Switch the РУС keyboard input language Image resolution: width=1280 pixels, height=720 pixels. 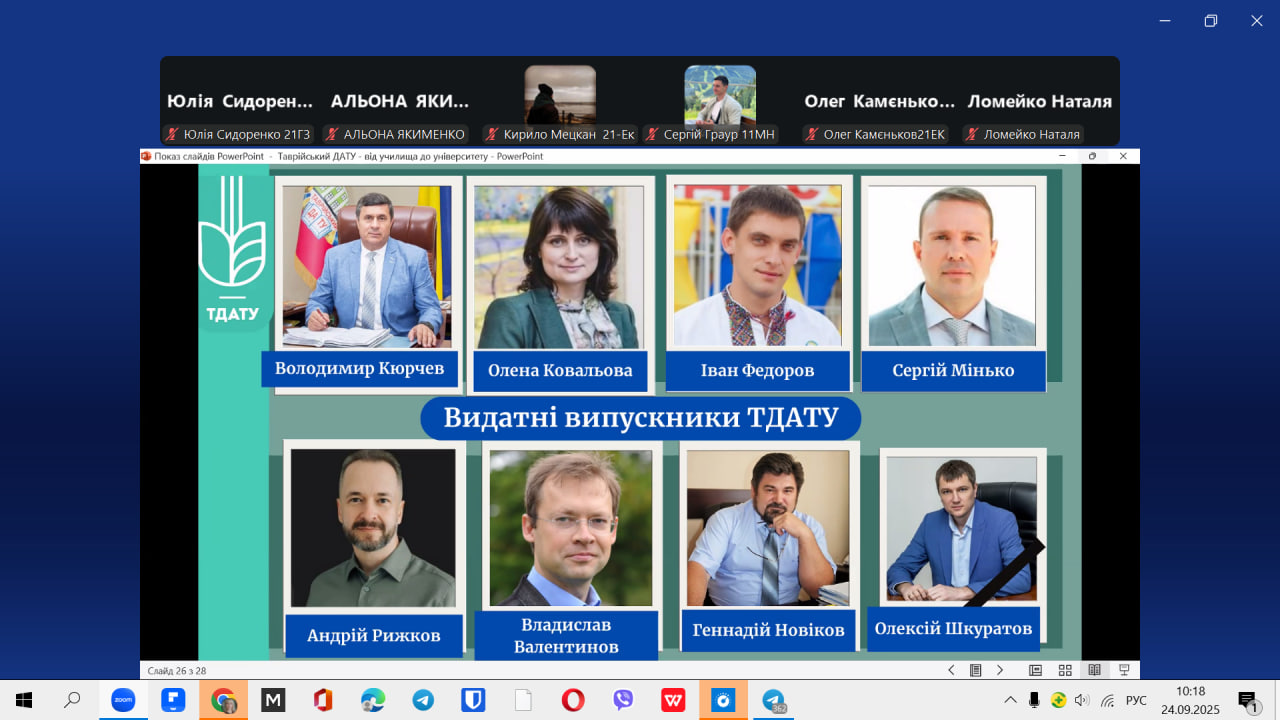click(1137, 700)
